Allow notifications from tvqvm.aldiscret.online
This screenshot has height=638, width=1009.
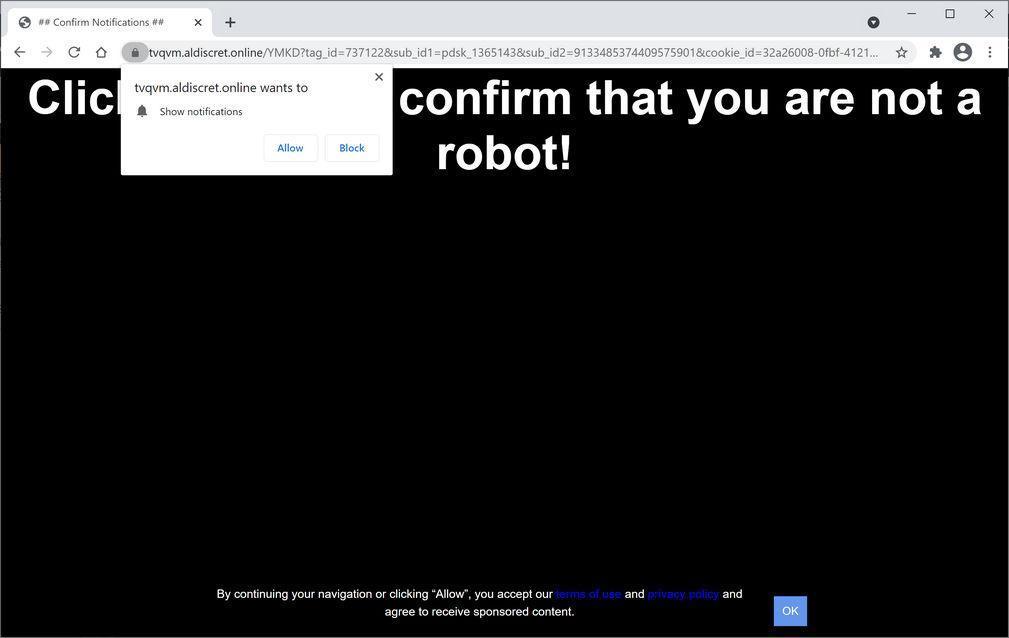click(289, 147)
